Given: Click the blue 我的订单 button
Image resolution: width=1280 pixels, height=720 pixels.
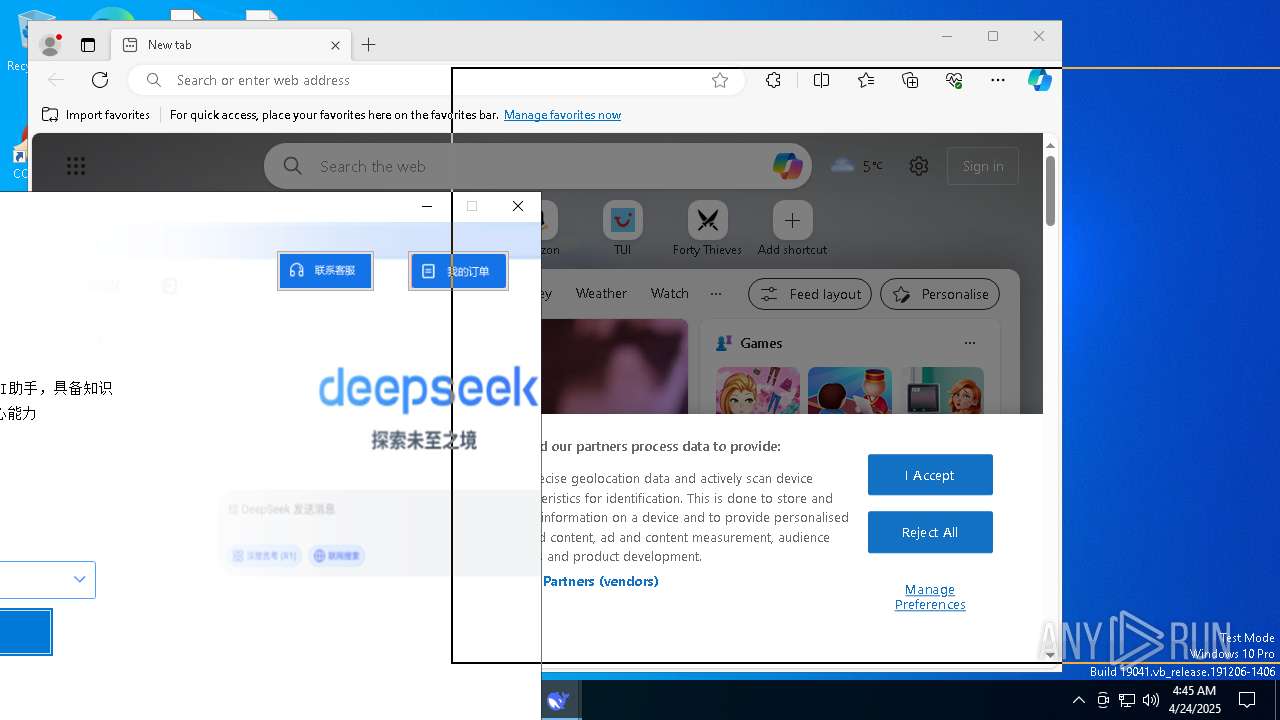Looking at the screenshot, I should [x=458, y=271].
